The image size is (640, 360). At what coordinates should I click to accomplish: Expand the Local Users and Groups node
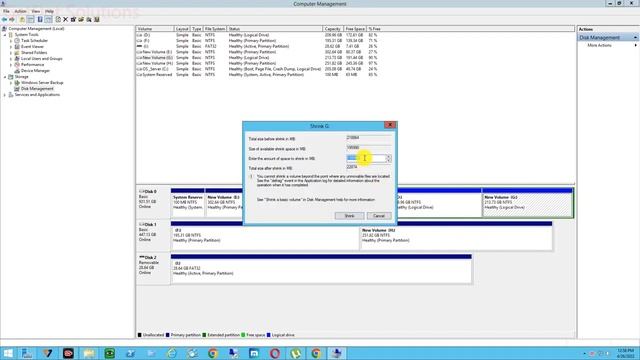pyautogui.click(x=11, y=59)
